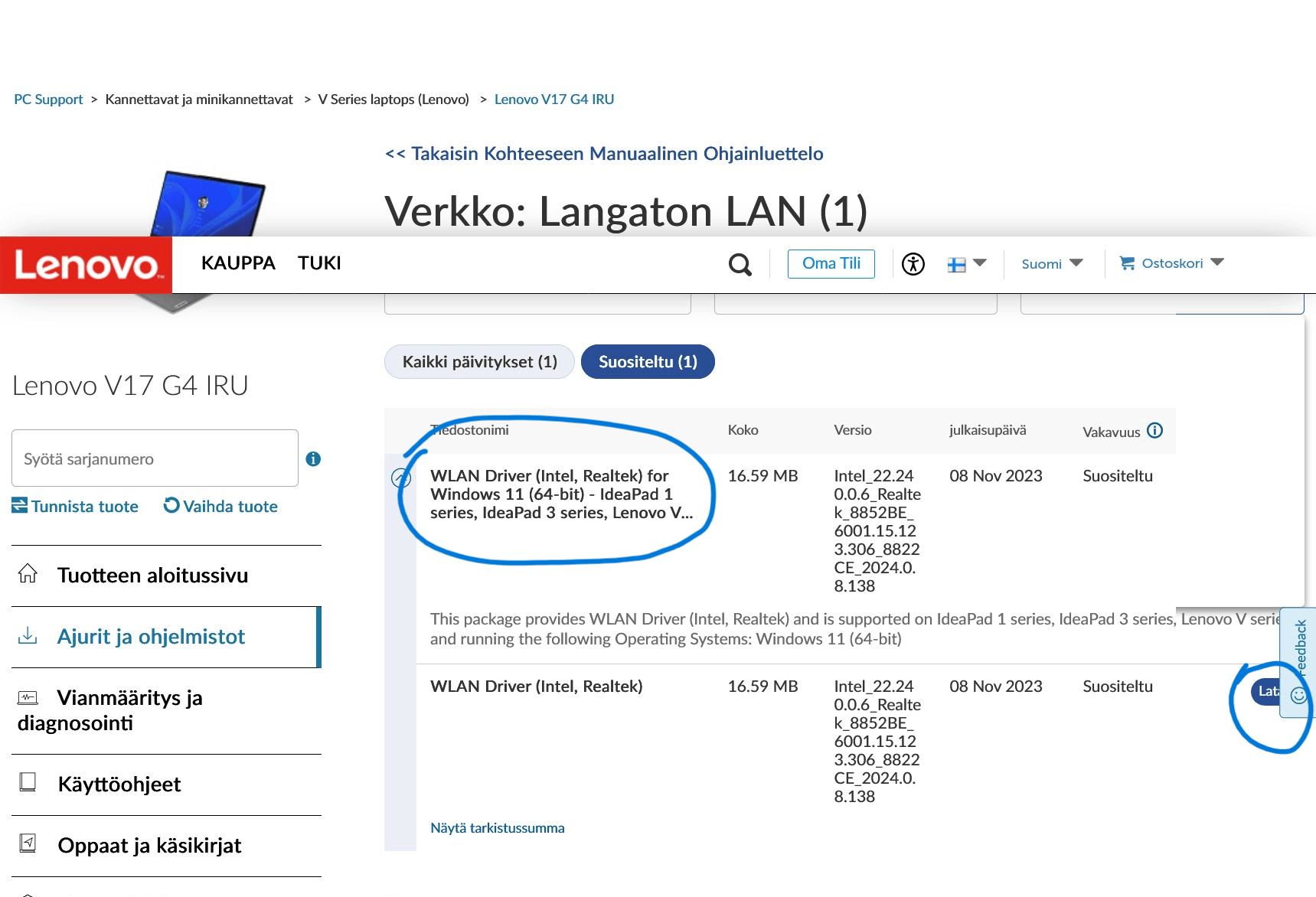Click Tunnista tuote link
Viewport: 1316px width, 897px height.
tap(75, 507)
